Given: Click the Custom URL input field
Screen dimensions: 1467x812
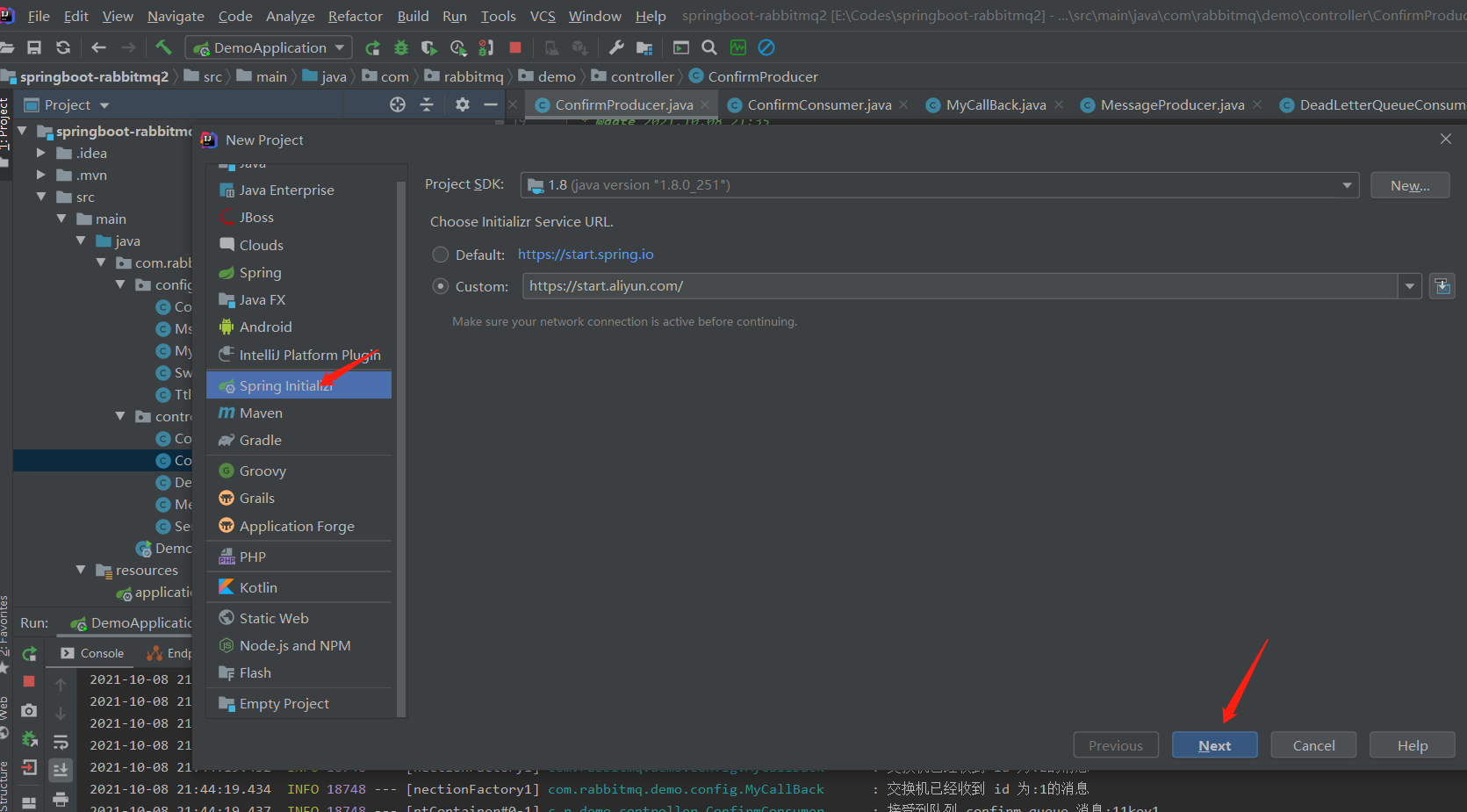Looking at the screenshot, I should (x=960, y=286).
